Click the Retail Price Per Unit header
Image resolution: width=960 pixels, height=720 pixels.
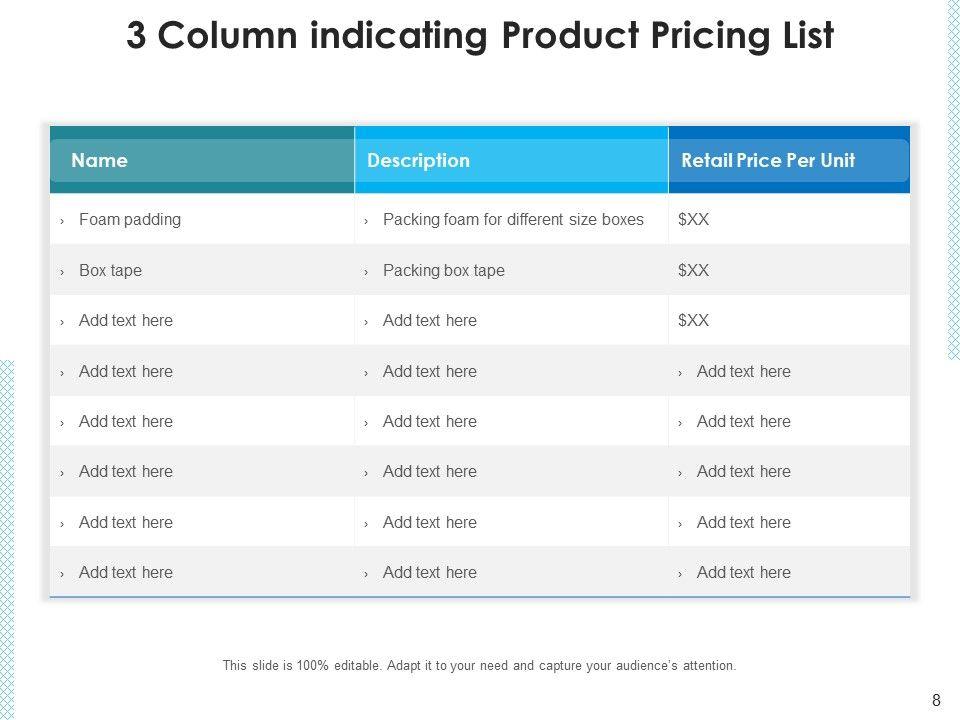pos(767,160)
